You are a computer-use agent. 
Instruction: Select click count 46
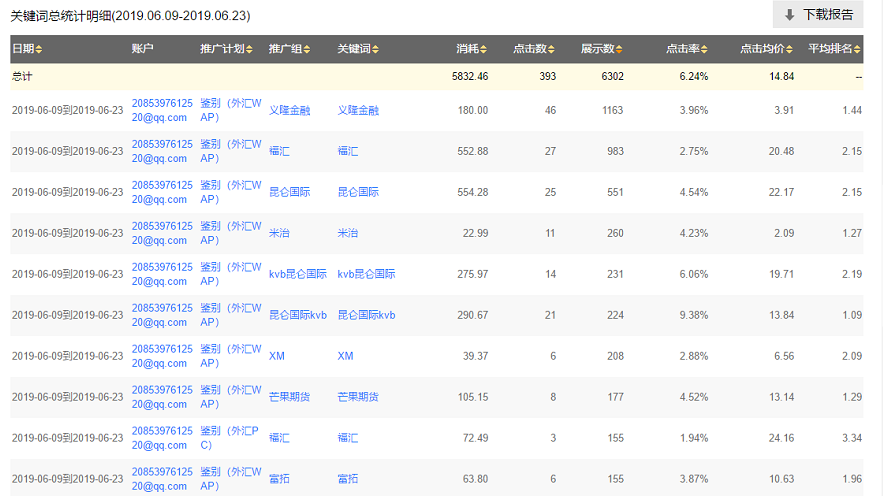551,110
